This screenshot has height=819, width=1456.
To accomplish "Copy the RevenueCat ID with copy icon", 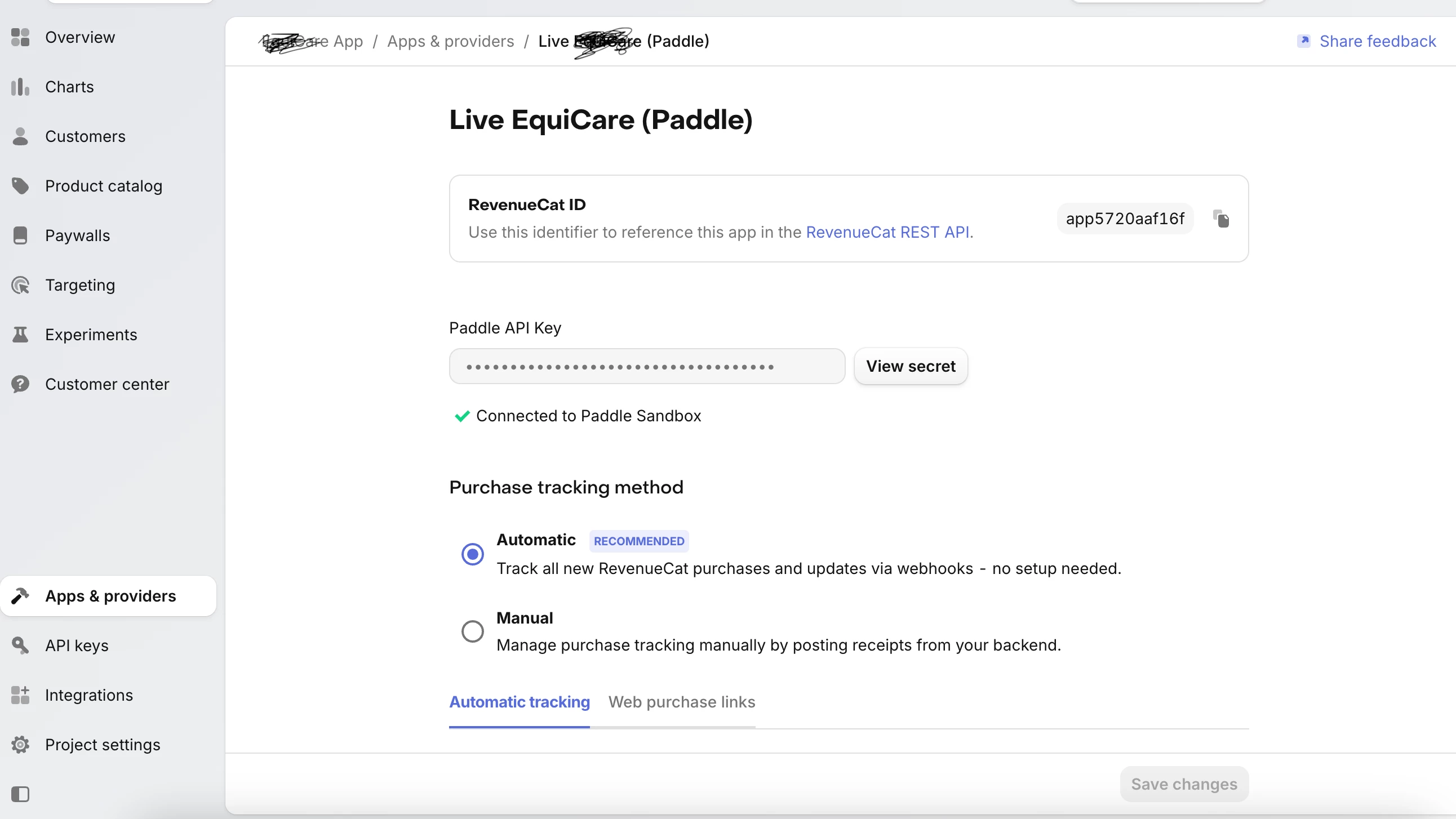I will [1221, 219].
